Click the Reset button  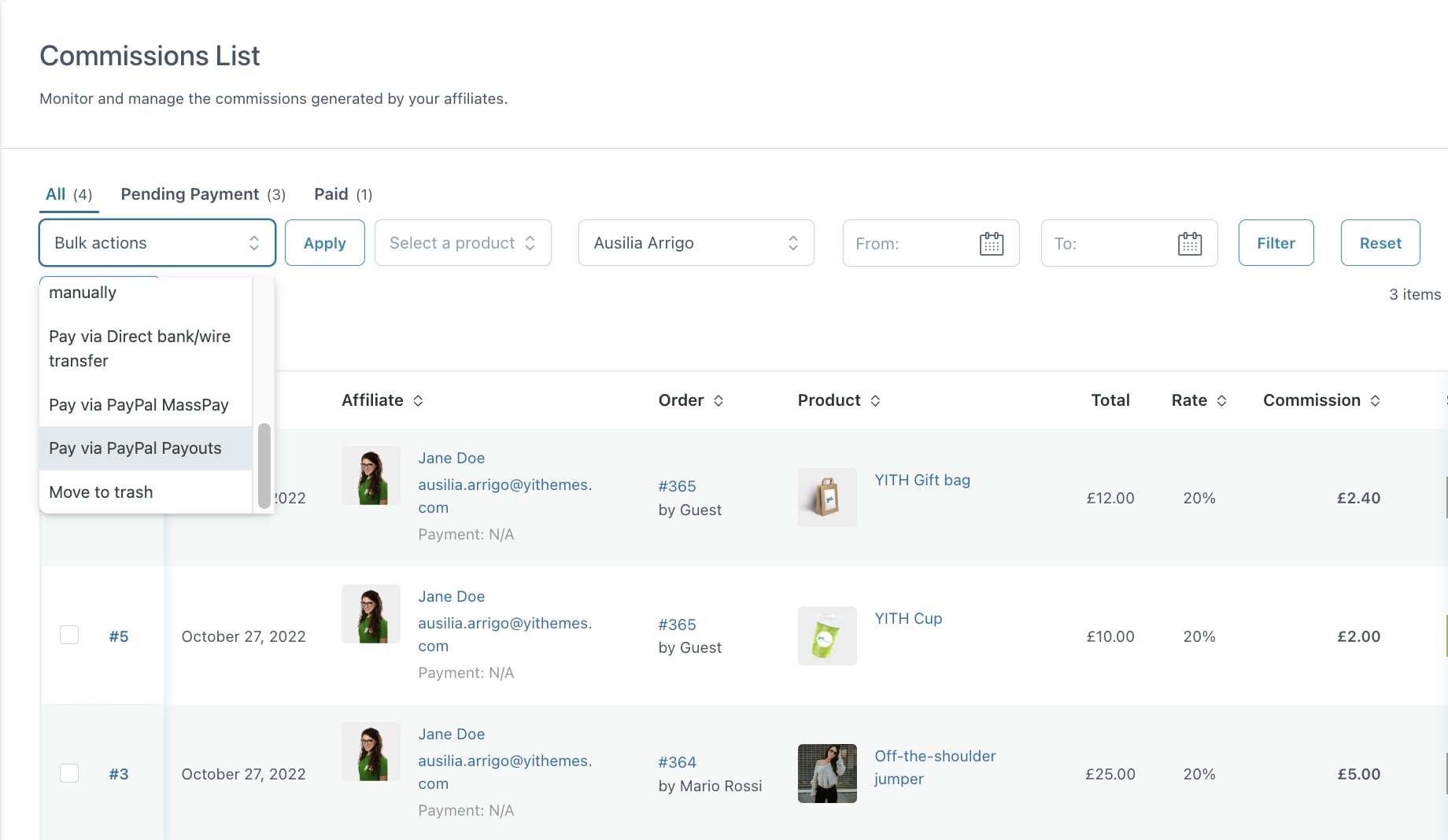[x=1380, y=243]
